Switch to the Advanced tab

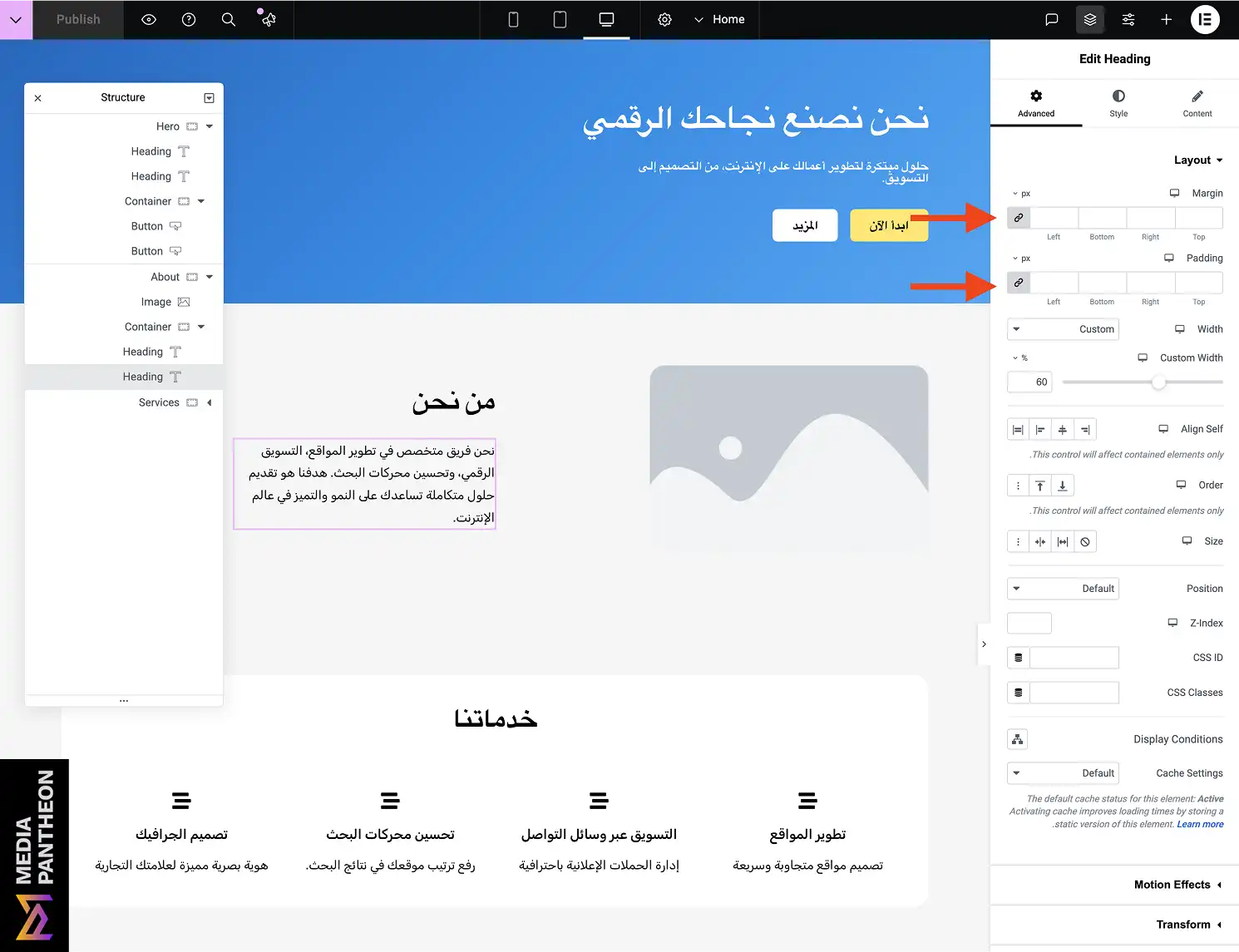click(x=1036, y=104)
